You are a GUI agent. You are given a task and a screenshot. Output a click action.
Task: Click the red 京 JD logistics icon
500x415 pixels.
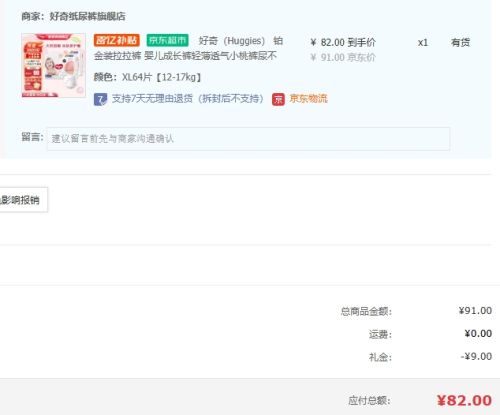tap(278, 99)
